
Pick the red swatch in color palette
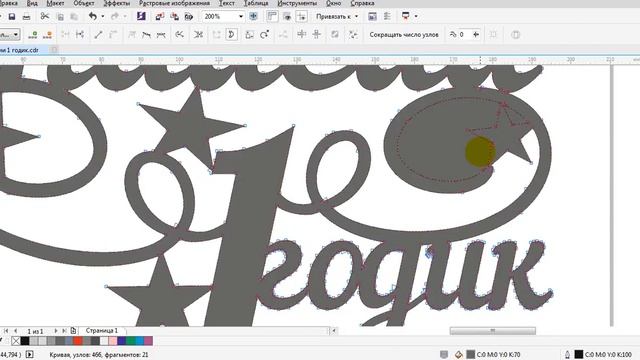78,341
